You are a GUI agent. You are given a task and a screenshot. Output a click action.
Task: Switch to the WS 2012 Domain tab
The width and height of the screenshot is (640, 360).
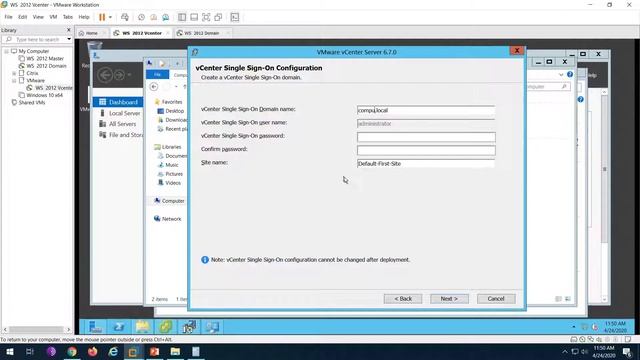click(202, 33)
